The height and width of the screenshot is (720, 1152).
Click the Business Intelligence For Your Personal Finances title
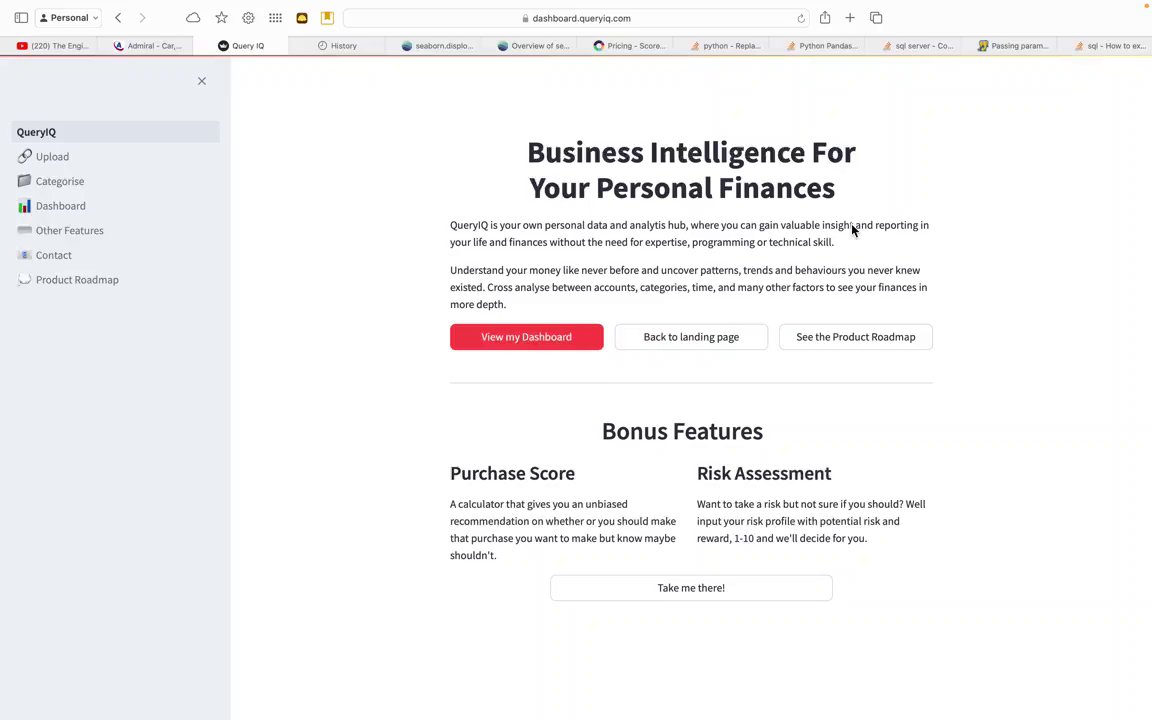click(691, 170)
